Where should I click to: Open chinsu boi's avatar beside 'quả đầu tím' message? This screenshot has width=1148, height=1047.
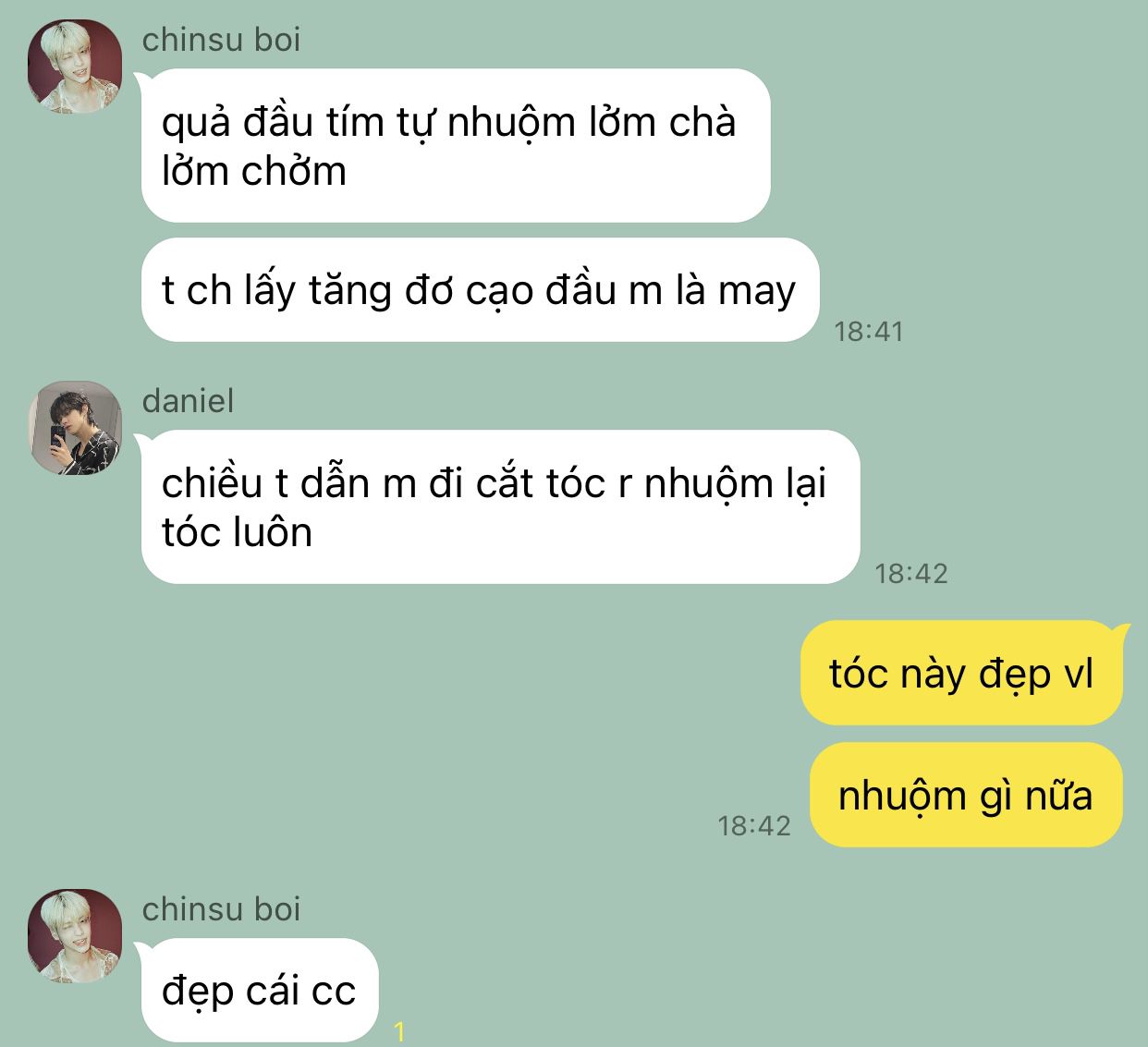pyautogui.click(x=75, y=67)
